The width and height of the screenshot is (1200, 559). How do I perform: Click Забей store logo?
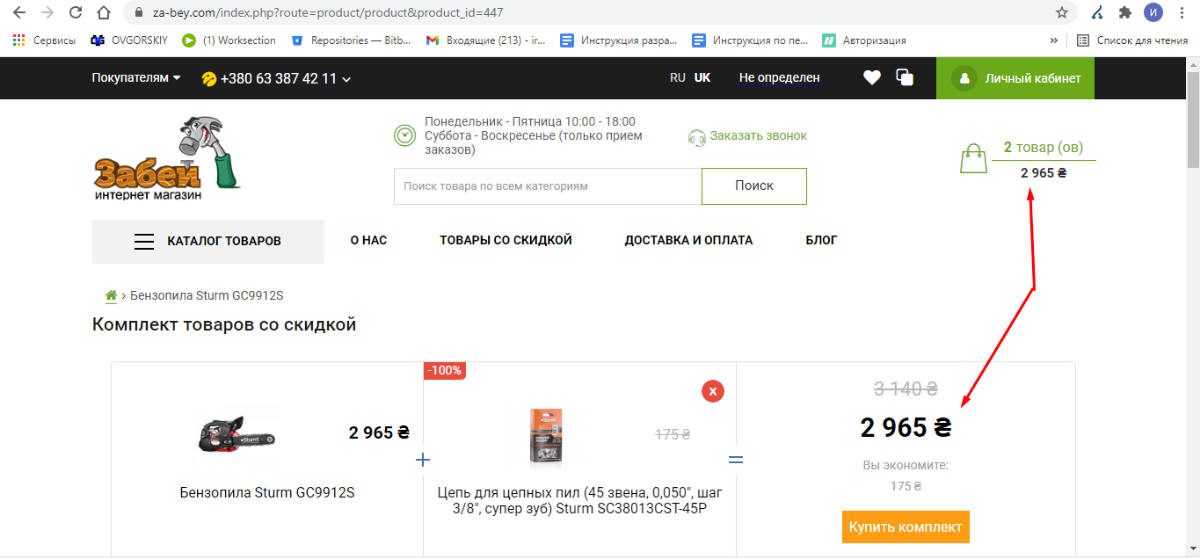tap(166, 159)
